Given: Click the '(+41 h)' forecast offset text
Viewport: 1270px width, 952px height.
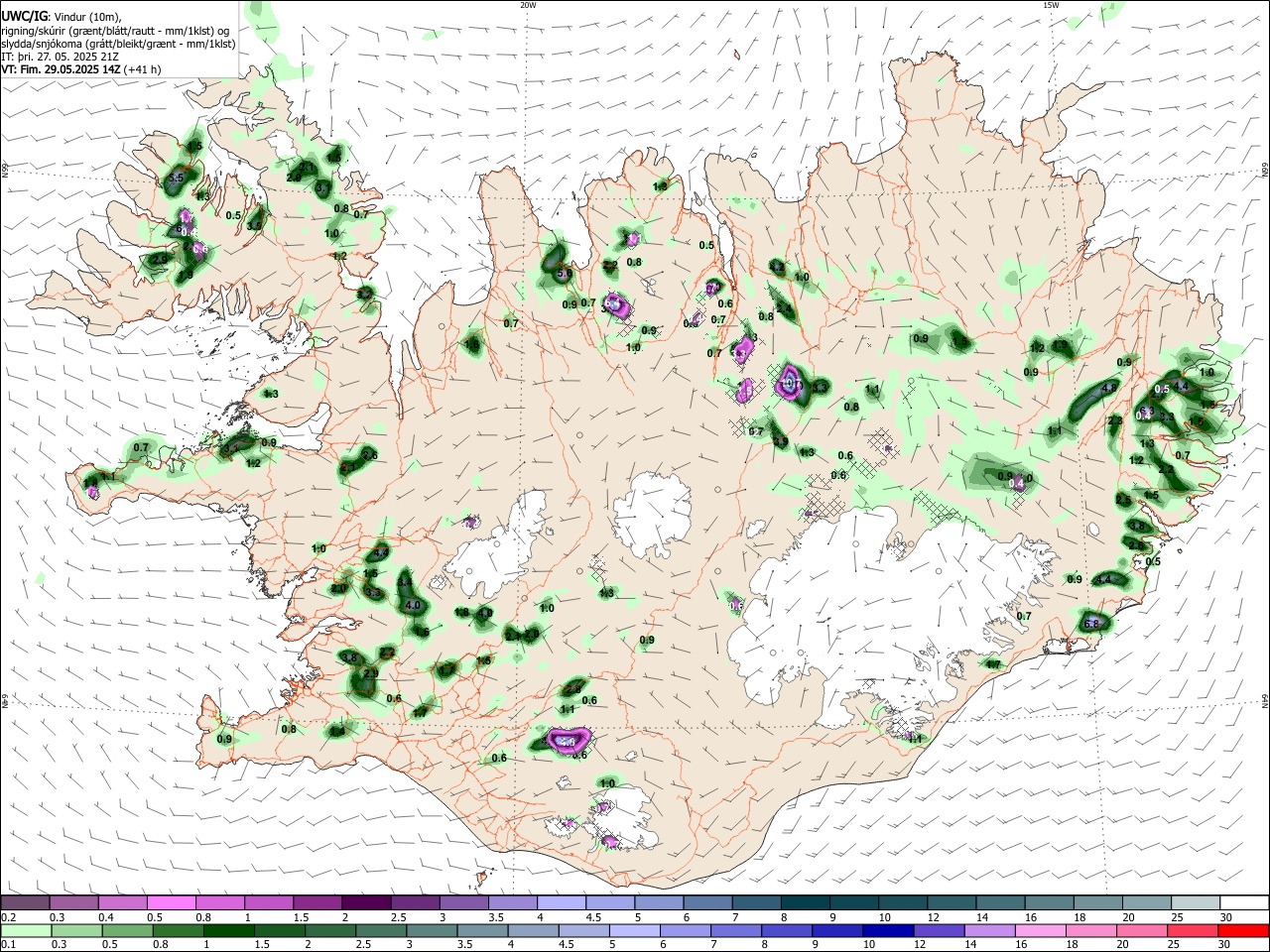Looking at the screenshot, I should click(x=143, y=69).
